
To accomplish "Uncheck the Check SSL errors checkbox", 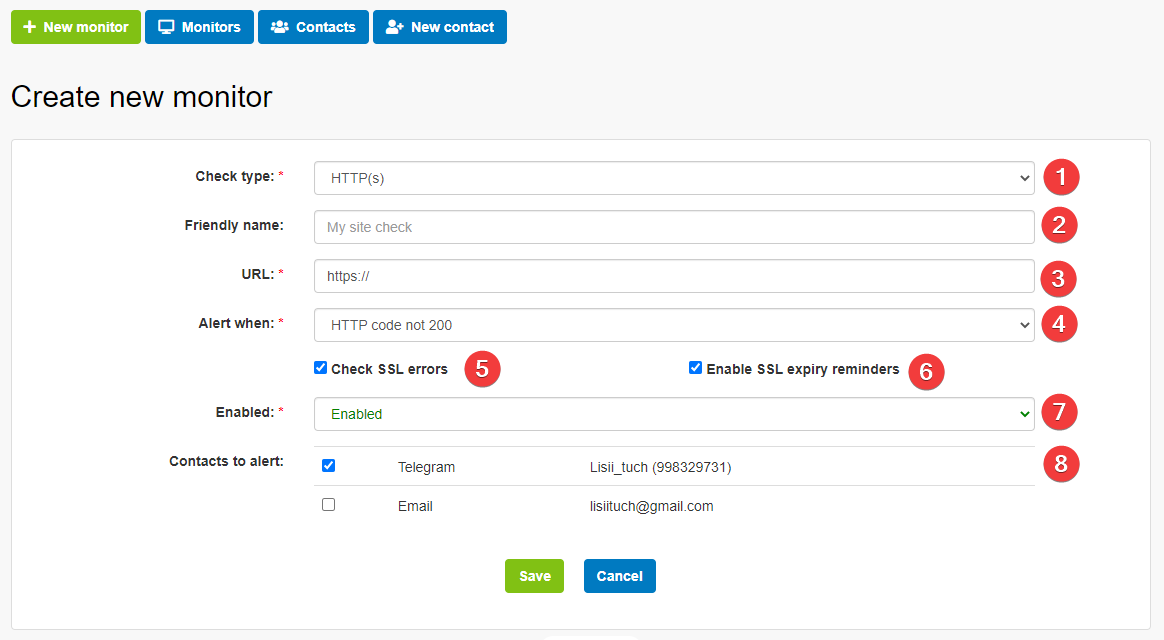I will (321, 368).
